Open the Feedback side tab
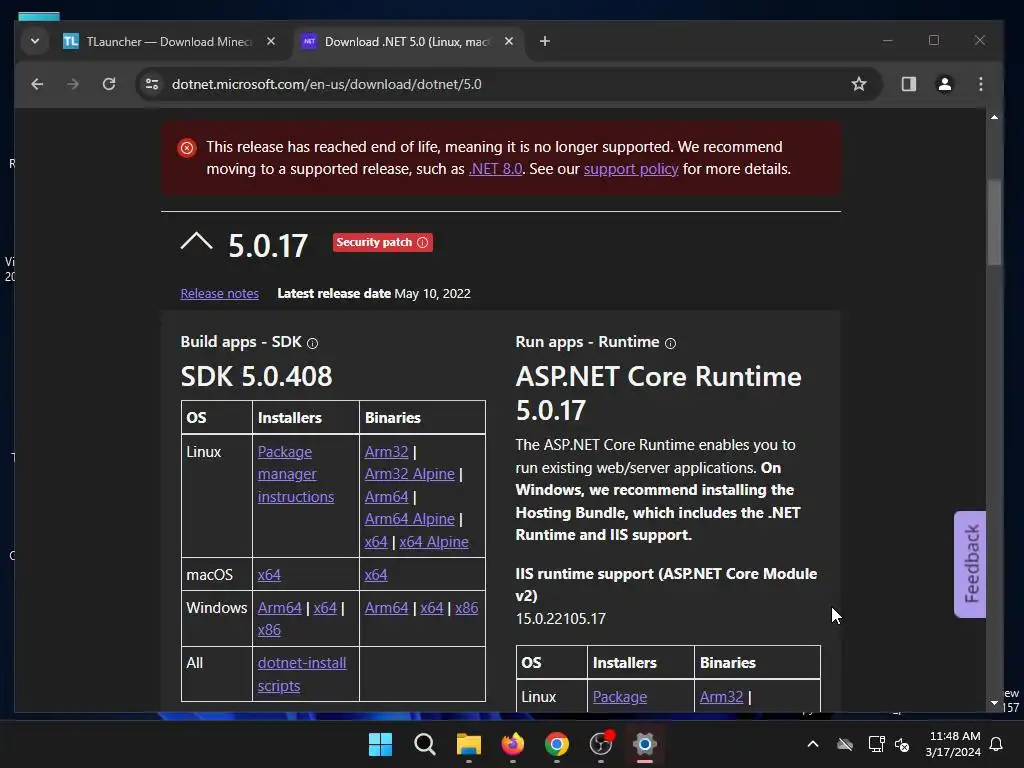Screen dimensions: 1024x768 970,564
